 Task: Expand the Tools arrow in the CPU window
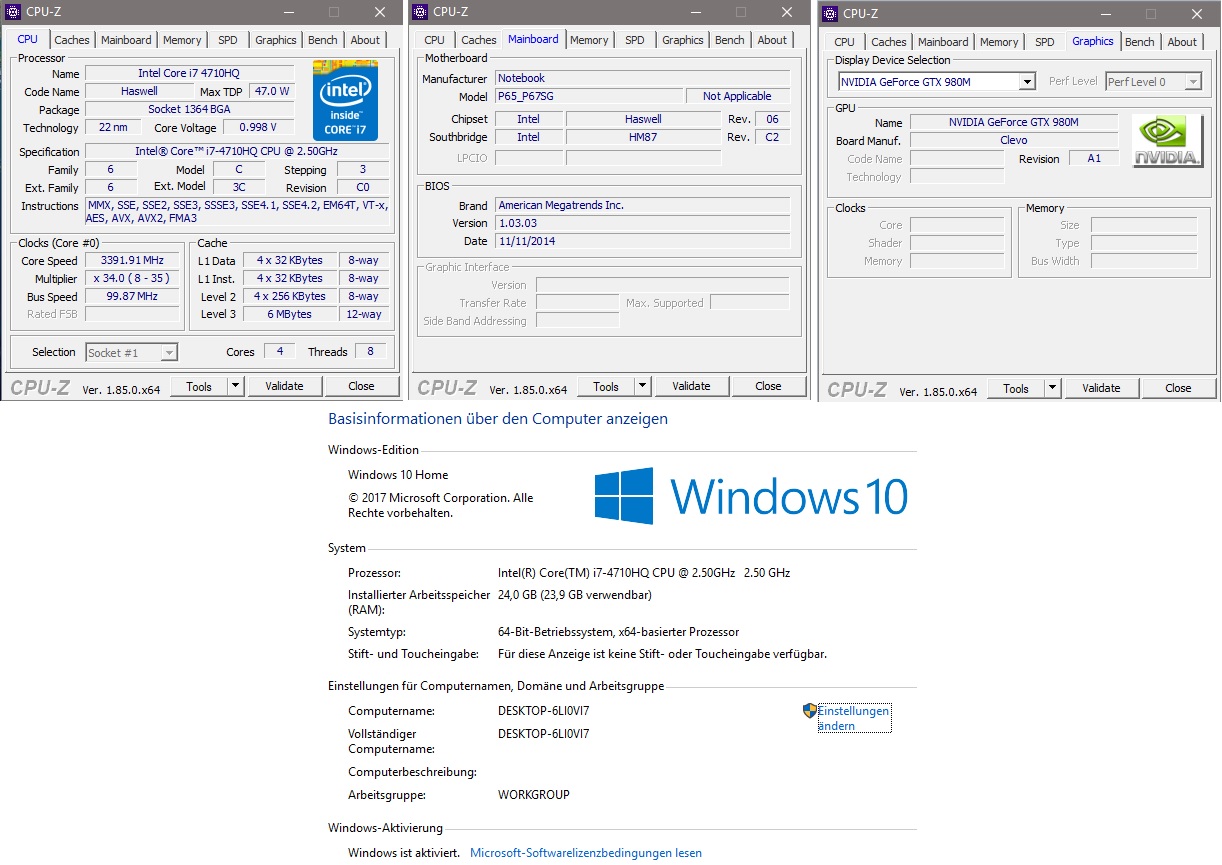[235, 386]
